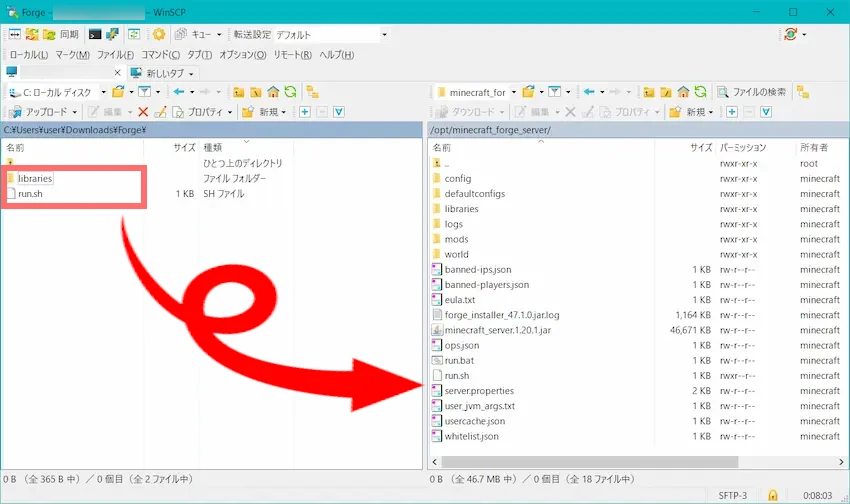Open the オプション(O) menu
Screen dimensions: 850x504
point(243,55)
